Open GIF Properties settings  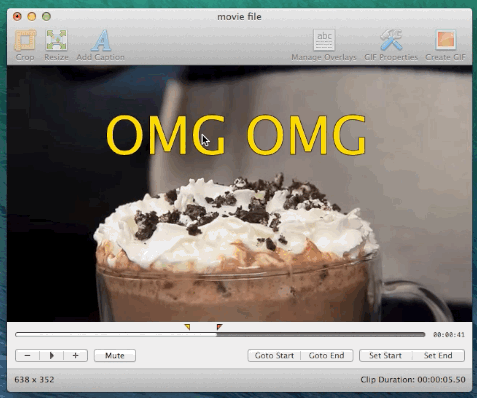[x=391, y=40]
